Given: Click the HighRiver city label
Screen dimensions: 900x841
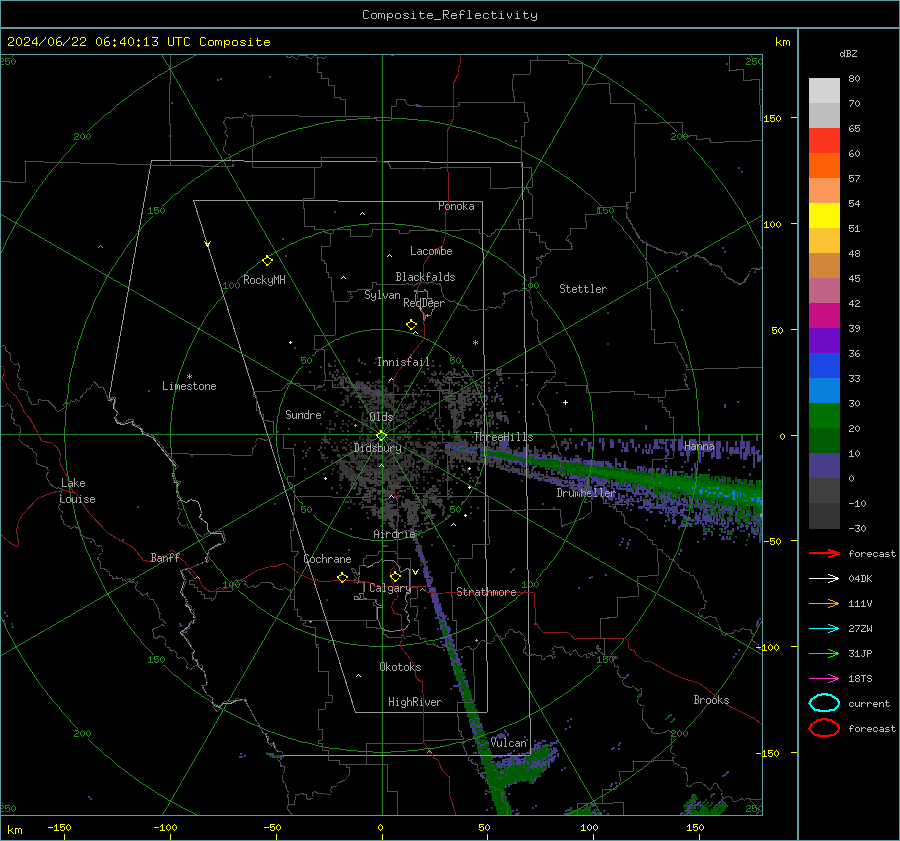Looking at the screenshot, I should tap(415, 702).
